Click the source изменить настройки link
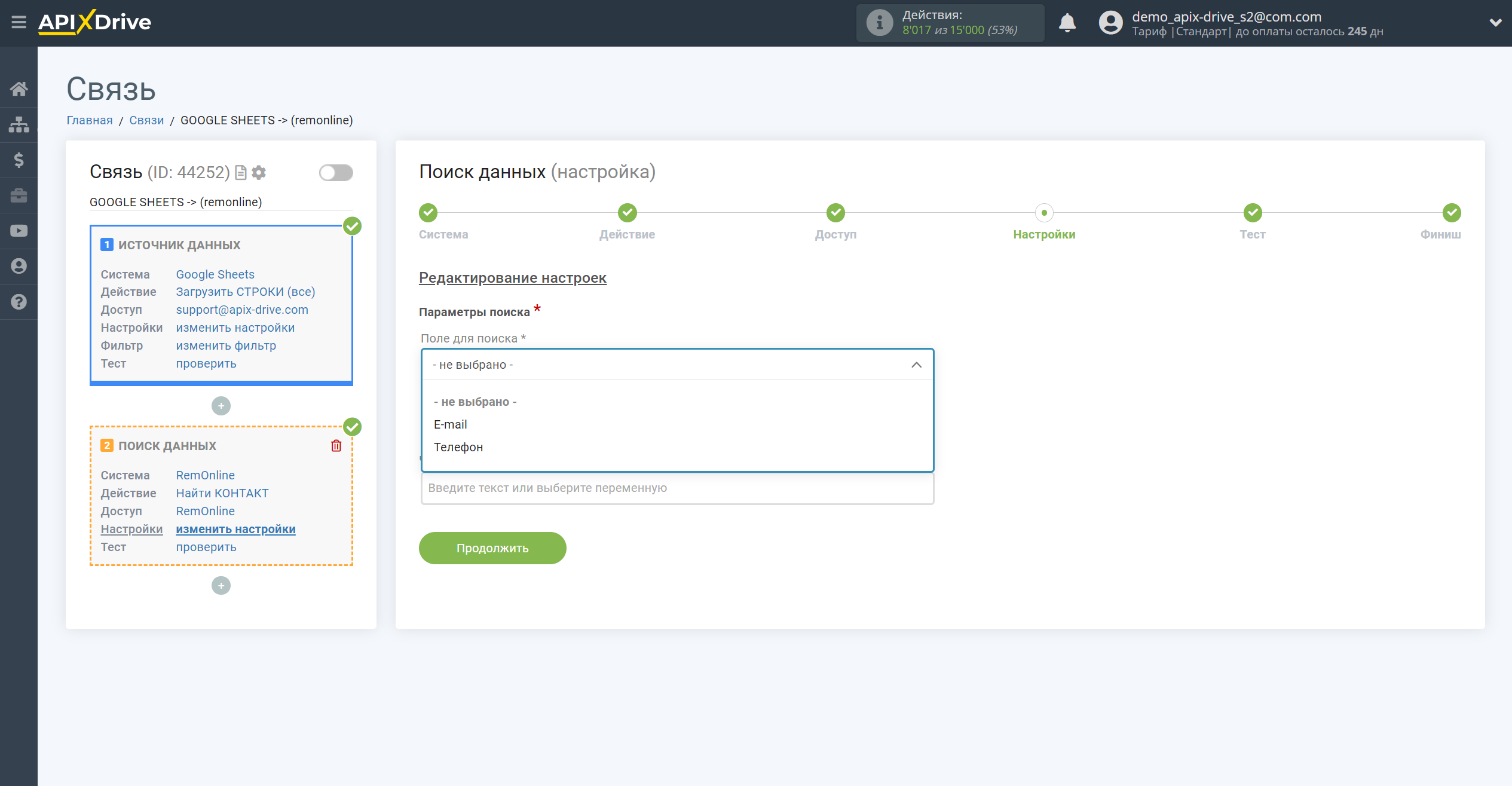The width and height of the screenshot is (1512, 786). [x=235, y=328]
